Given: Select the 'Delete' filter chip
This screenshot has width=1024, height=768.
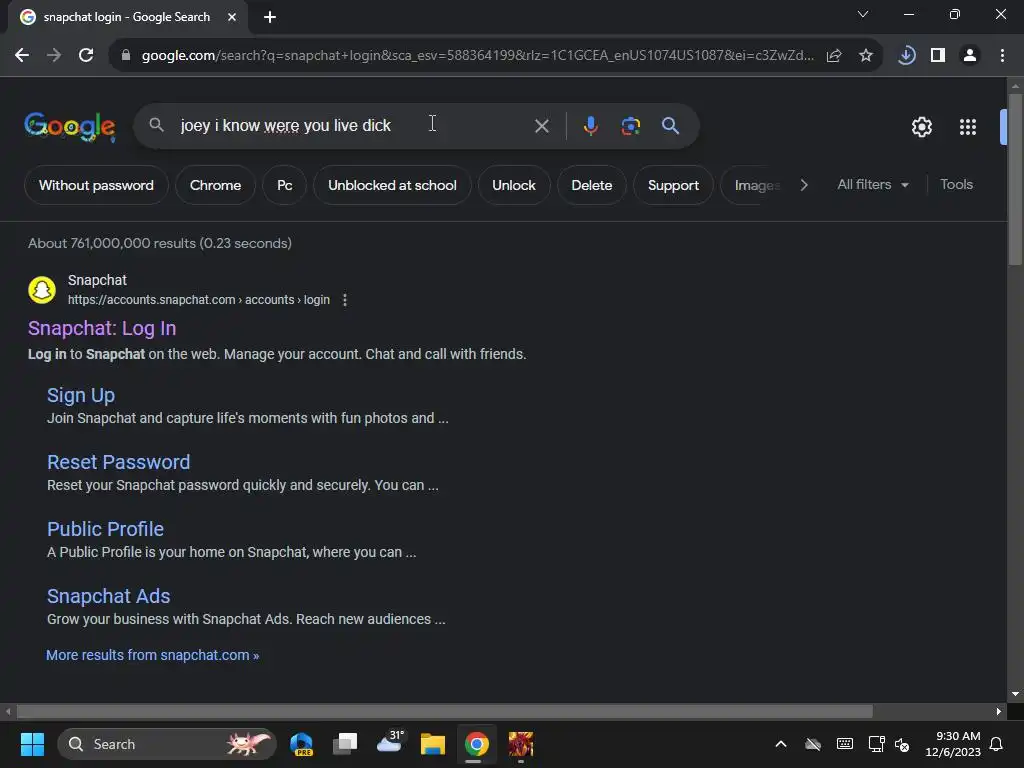Looking at the screenshot, I should coord(592,185).
